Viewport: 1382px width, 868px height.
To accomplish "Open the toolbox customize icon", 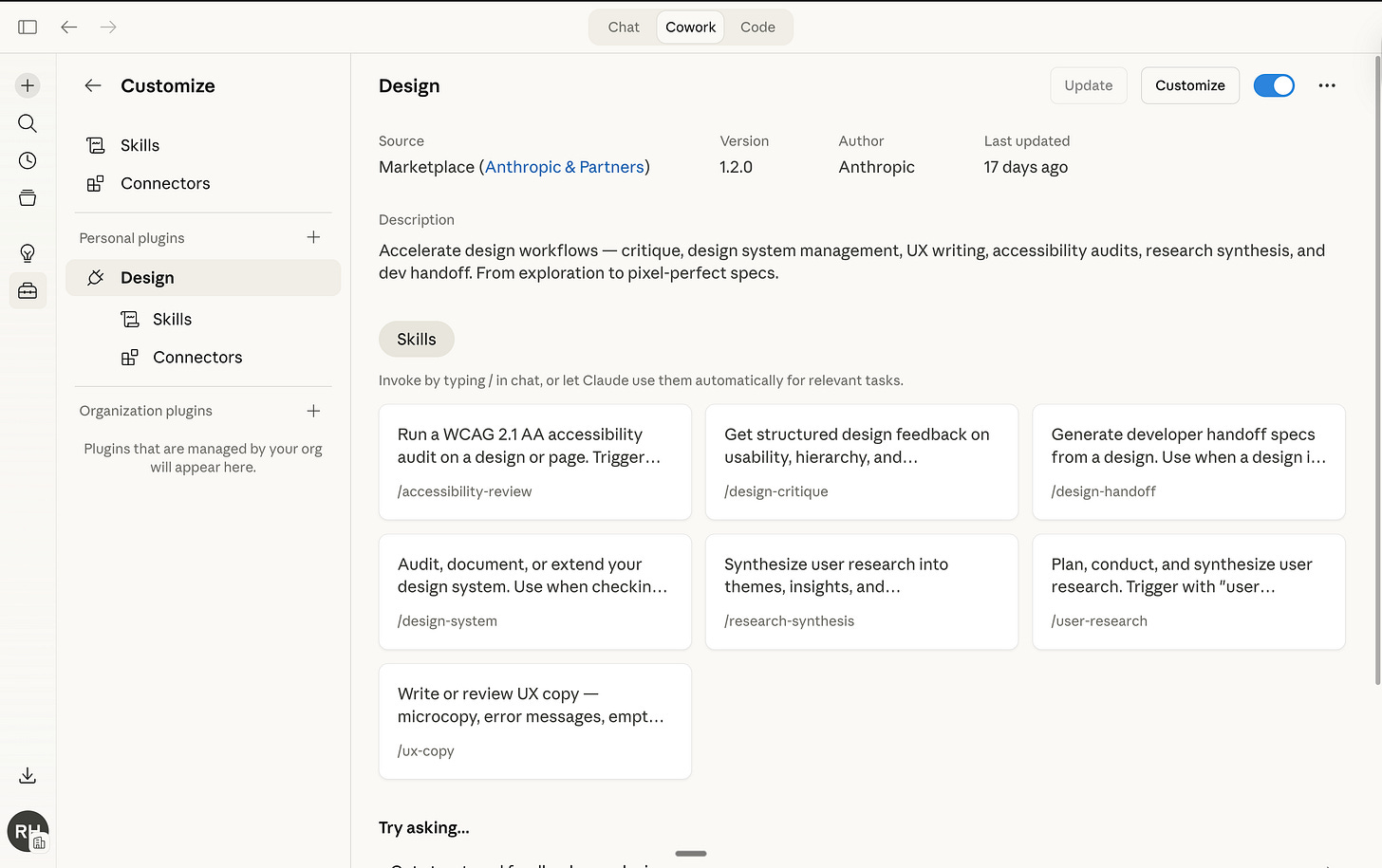I will click(x=28, y=291).
